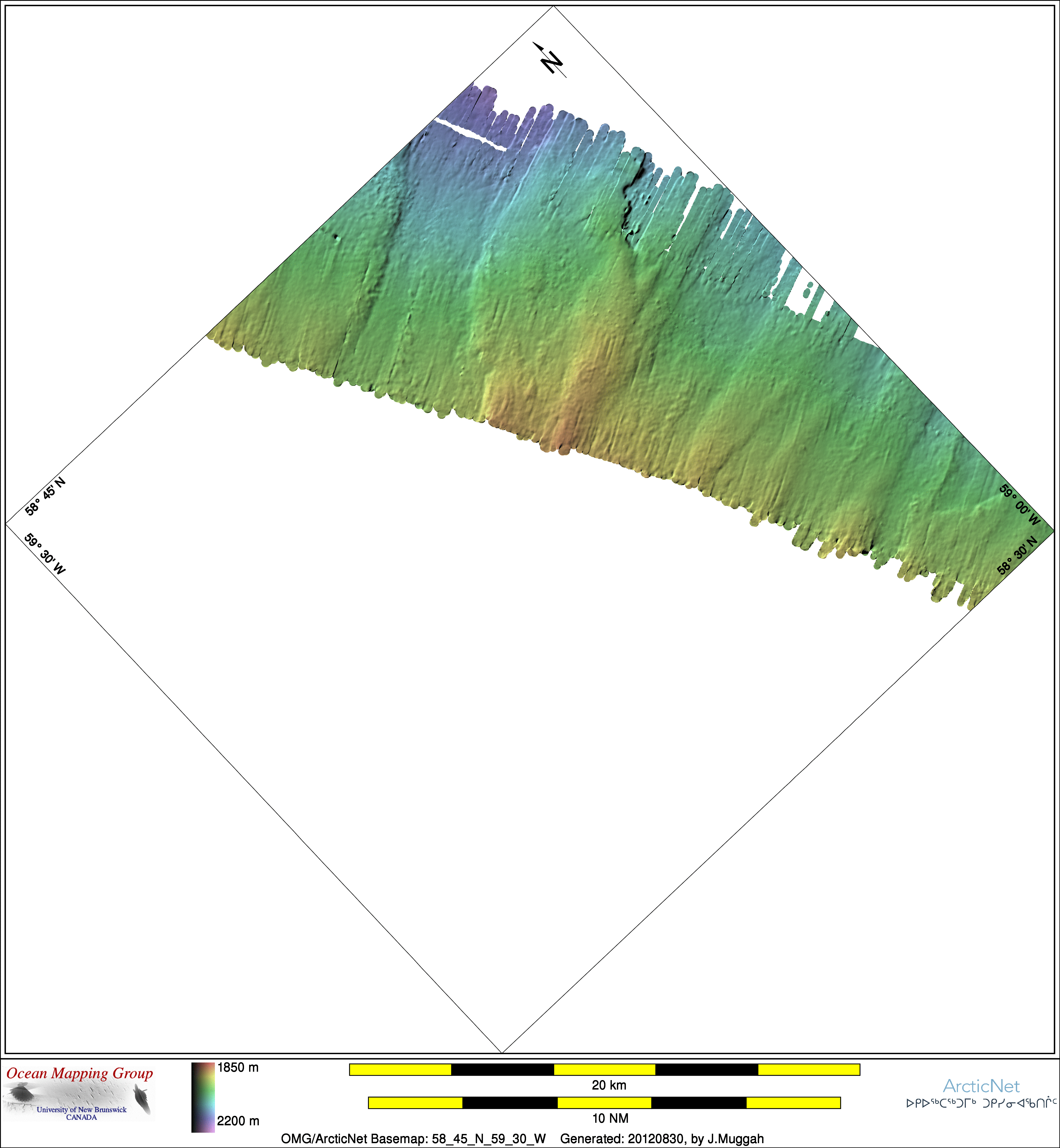The height and width of the screenshot is (1148, 1060).
Task: Click the 10 NM scale label
Action: [x=610, y=1118]
